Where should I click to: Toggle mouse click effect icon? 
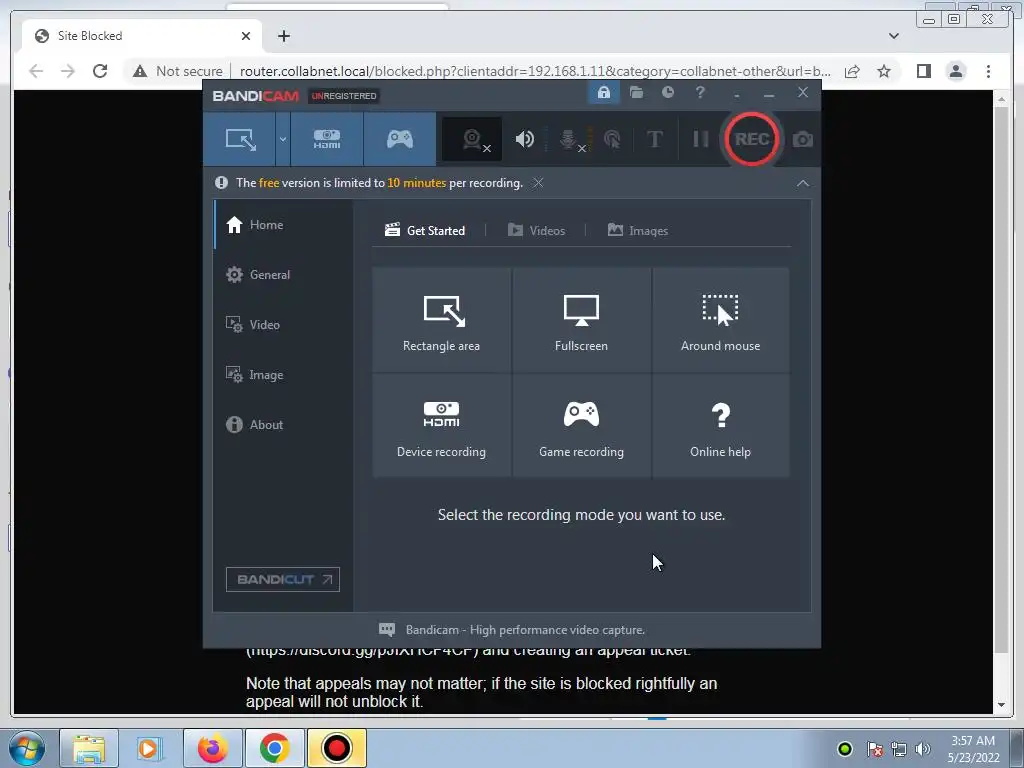612,139
